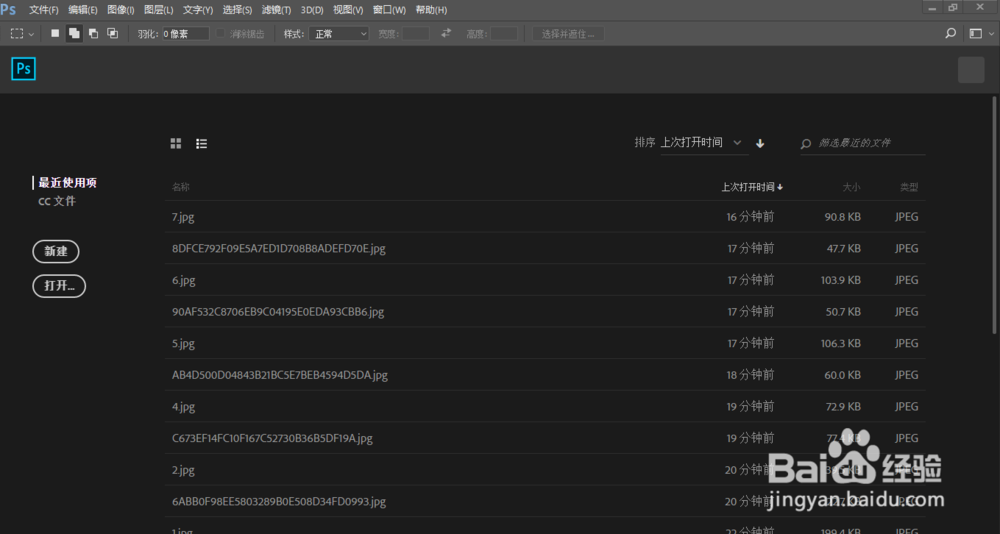Reverse sort order with arrow icon
Screen dimensions: 1000x534
(x=760, y=144)
